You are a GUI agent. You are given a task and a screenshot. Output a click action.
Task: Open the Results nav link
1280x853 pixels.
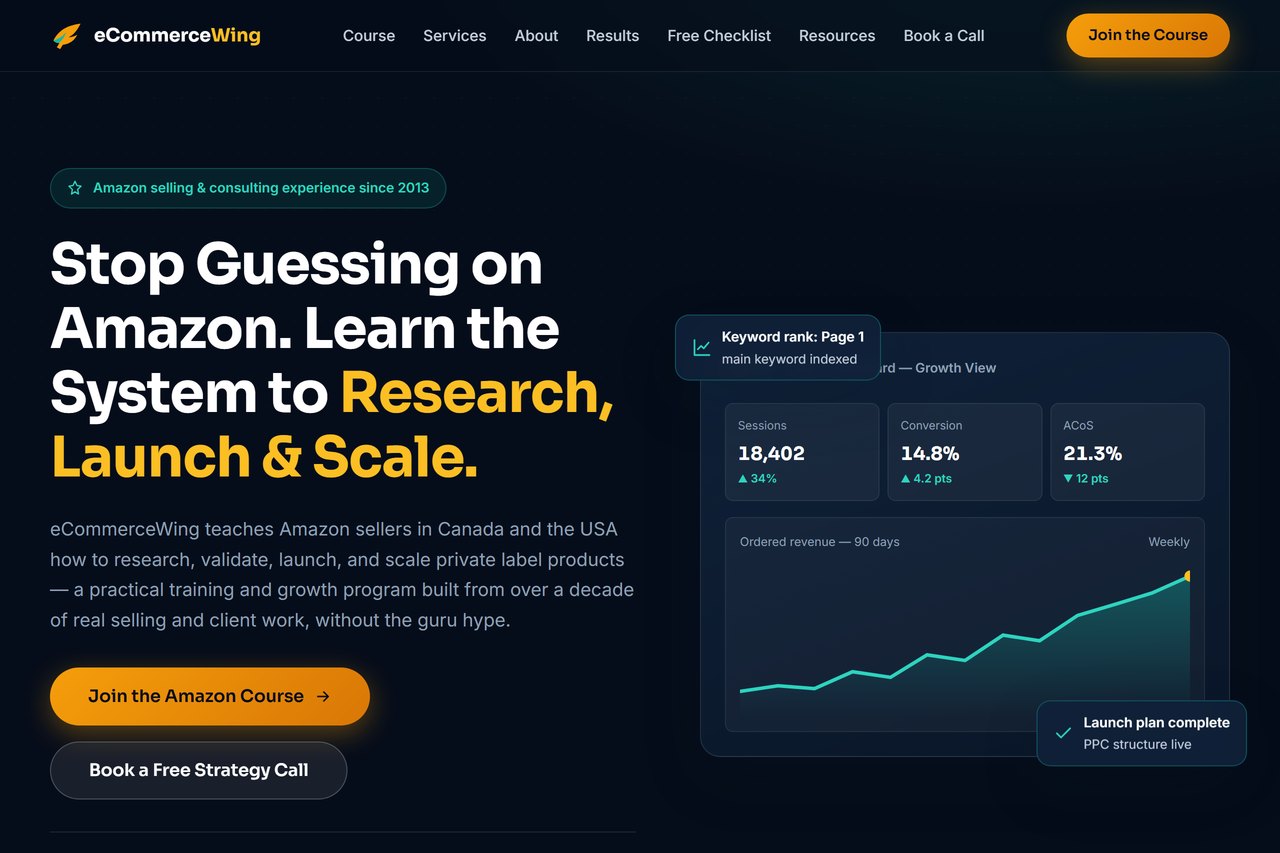coord(613,36)
